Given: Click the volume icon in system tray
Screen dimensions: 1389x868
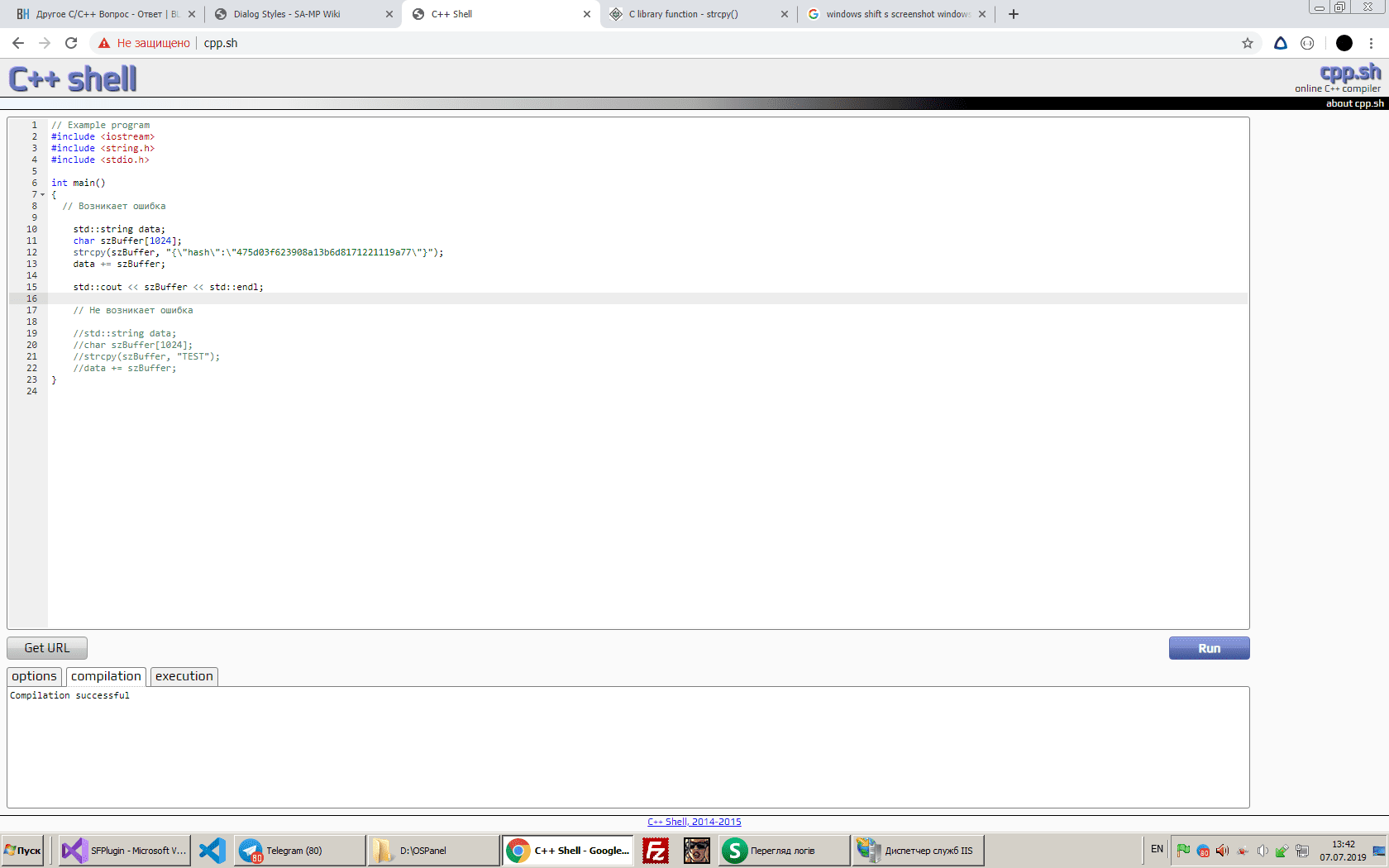Looking at the screenshot, I should point(1222,851).
